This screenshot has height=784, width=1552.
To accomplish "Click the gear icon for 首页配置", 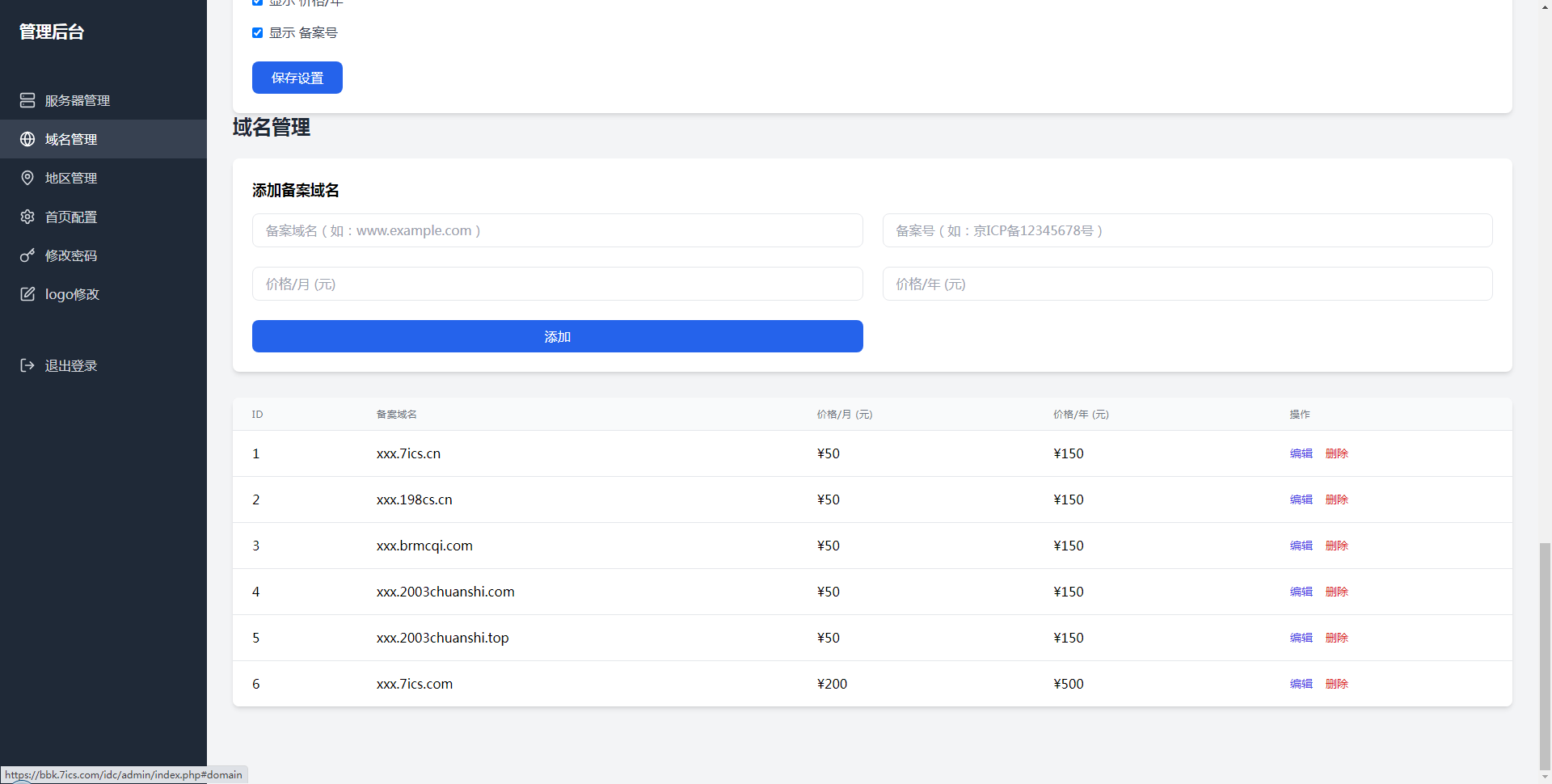I will (x=27, y=217).
